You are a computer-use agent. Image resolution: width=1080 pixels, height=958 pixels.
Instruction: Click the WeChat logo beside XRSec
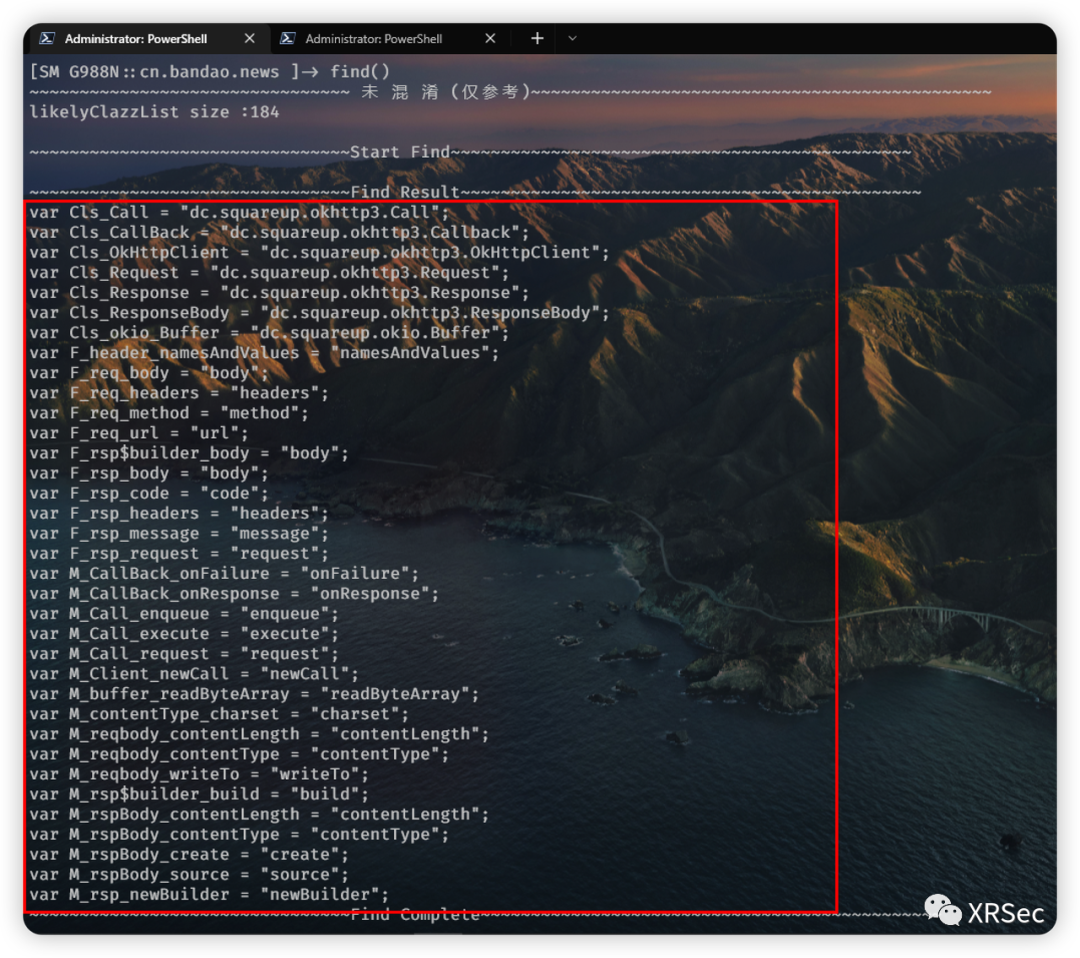coord(942,910)
